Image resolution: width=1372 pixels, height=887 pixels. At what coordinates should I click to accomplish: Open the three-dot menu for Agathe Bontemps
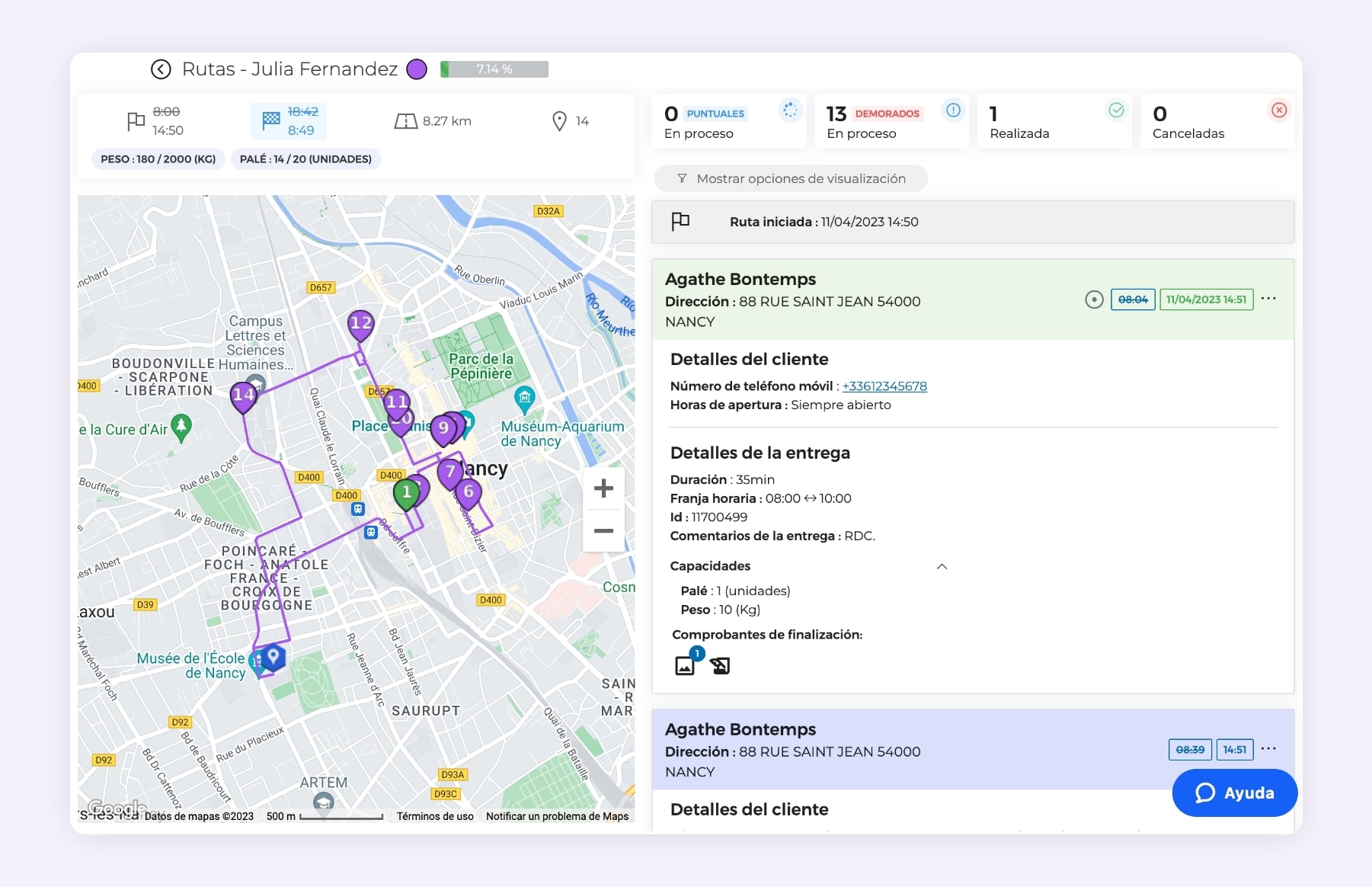1269,299
